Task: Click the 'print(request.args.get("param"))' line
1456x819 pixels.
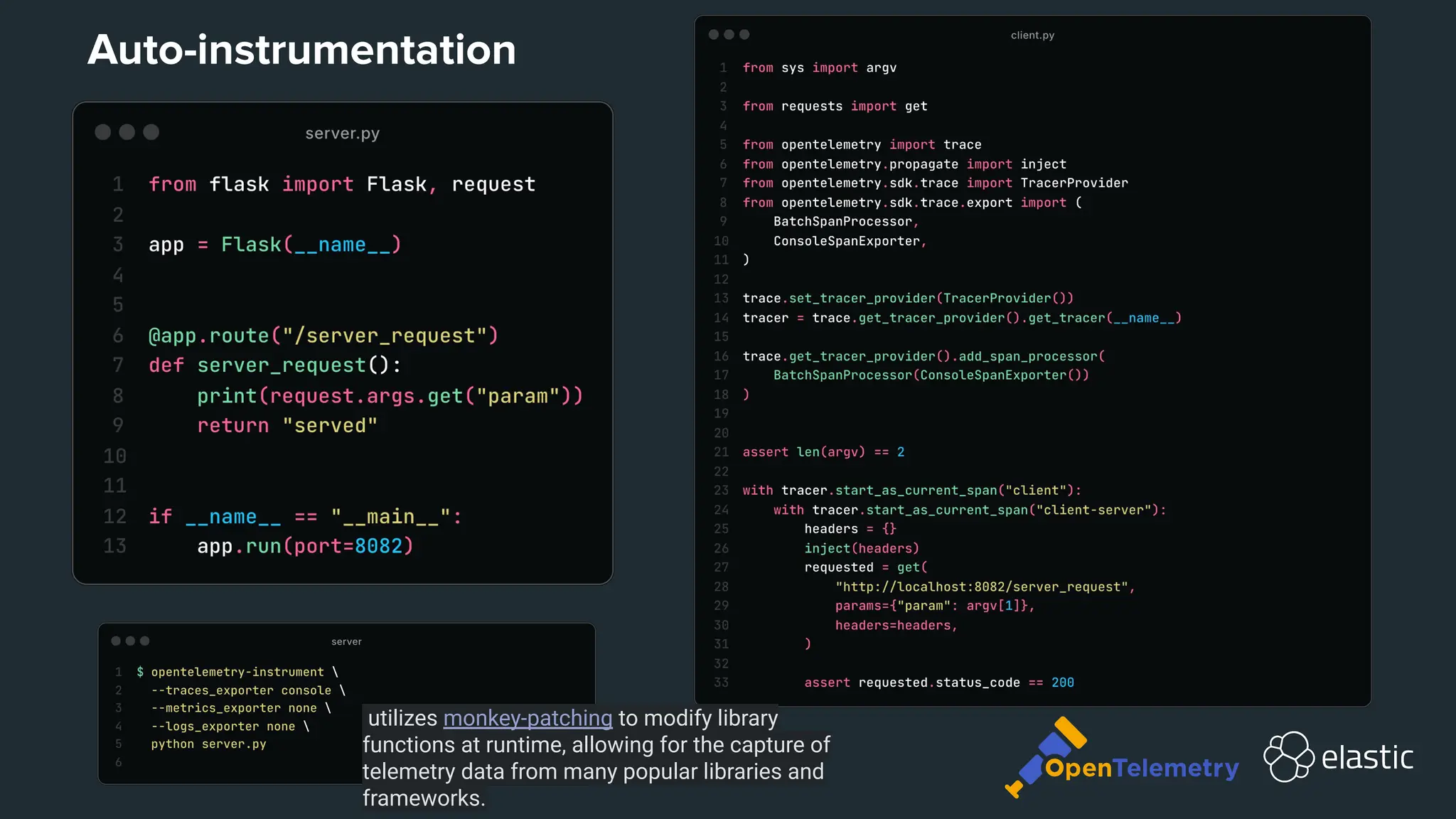Action: point(390,396)
